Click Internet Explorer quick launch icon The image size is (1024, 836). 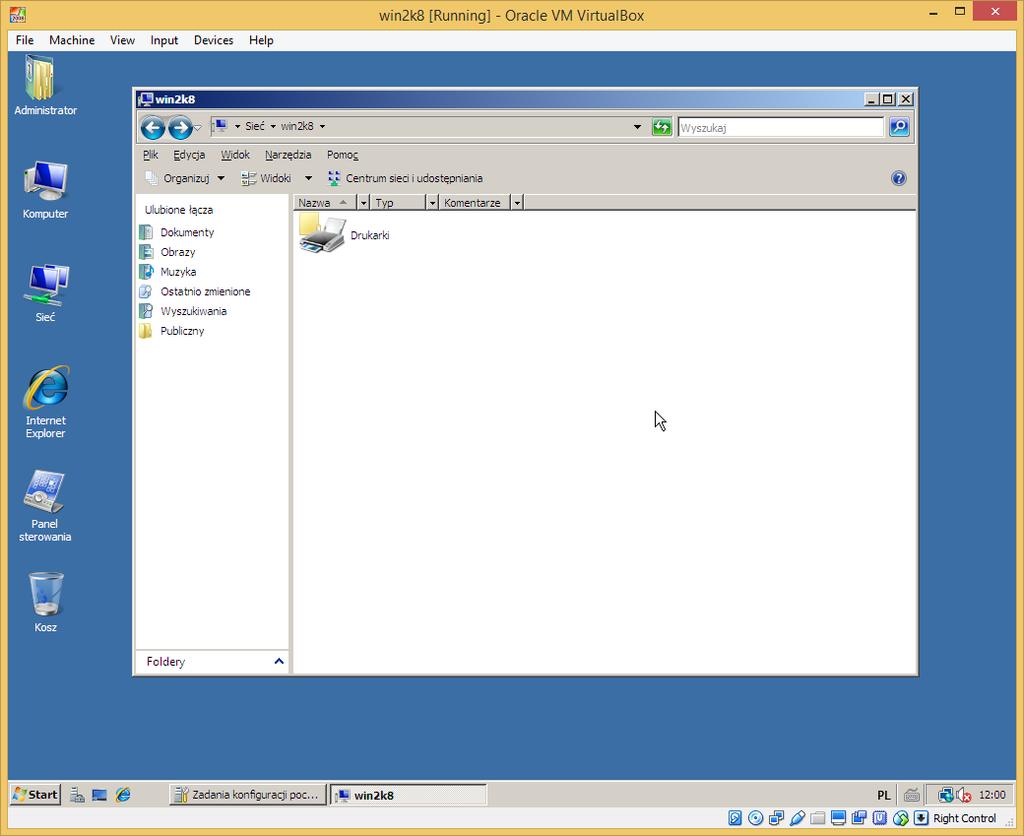[x=123, y=795]
